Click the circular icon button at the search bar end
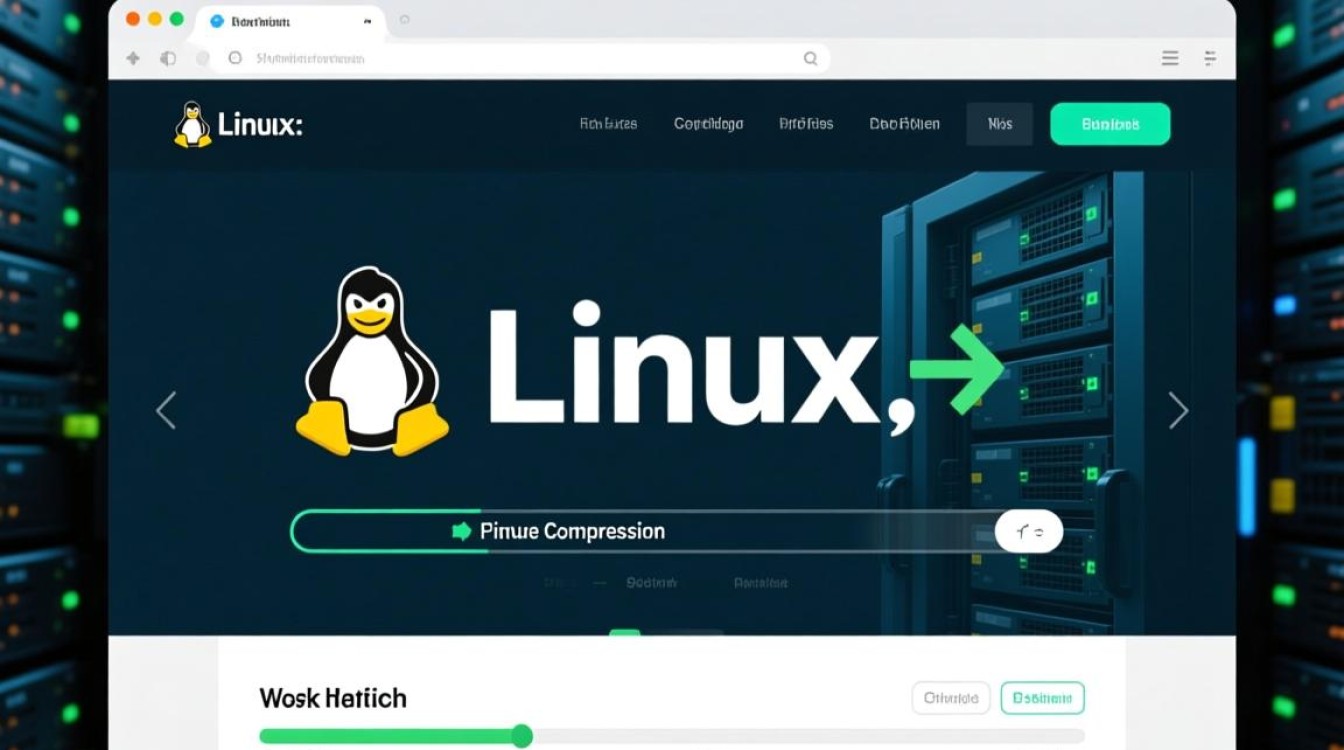1344x750 pixels. 1028,531
